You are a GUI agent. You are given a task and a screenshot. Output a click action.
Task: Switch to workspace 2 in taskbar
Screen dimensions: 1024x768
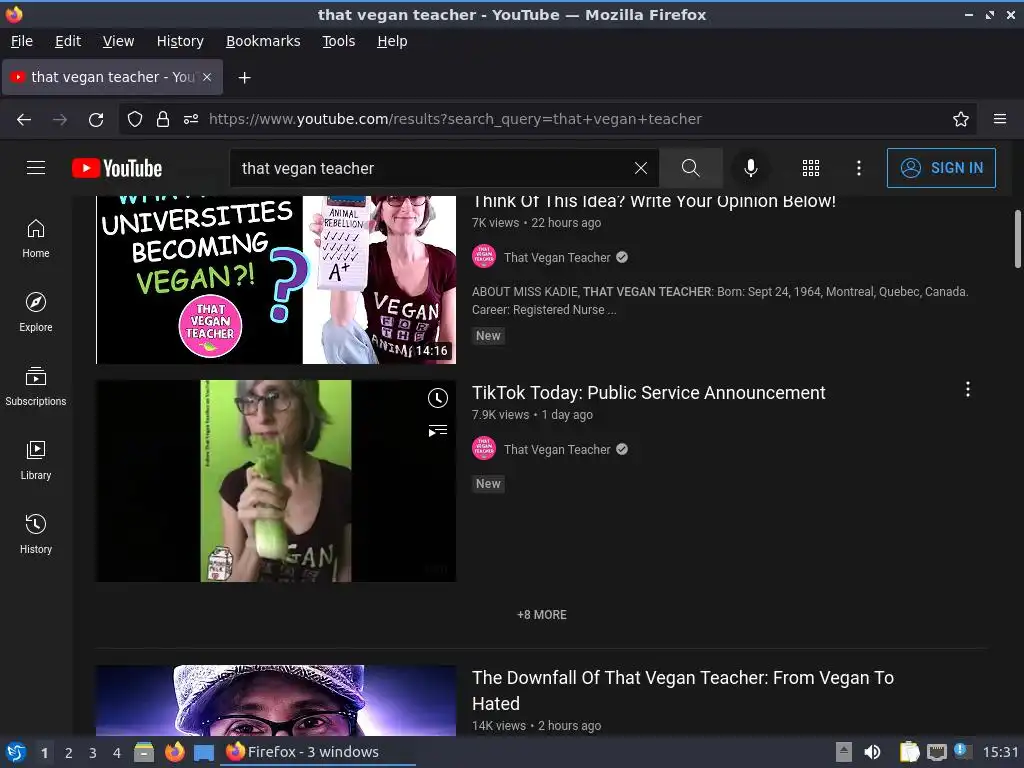point(69,753)
